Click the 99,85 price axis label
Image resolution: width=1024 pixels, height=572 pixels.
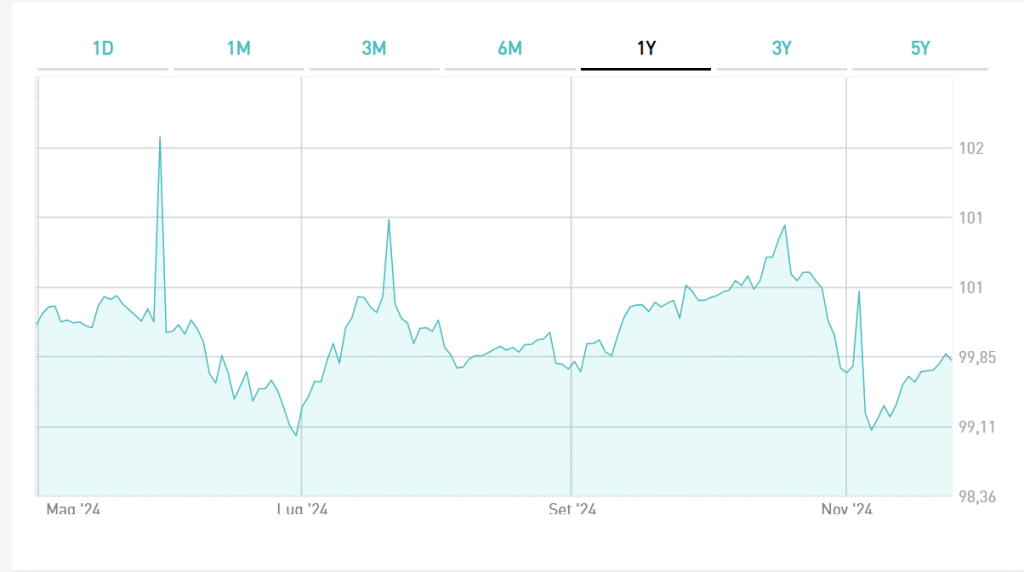976,358
